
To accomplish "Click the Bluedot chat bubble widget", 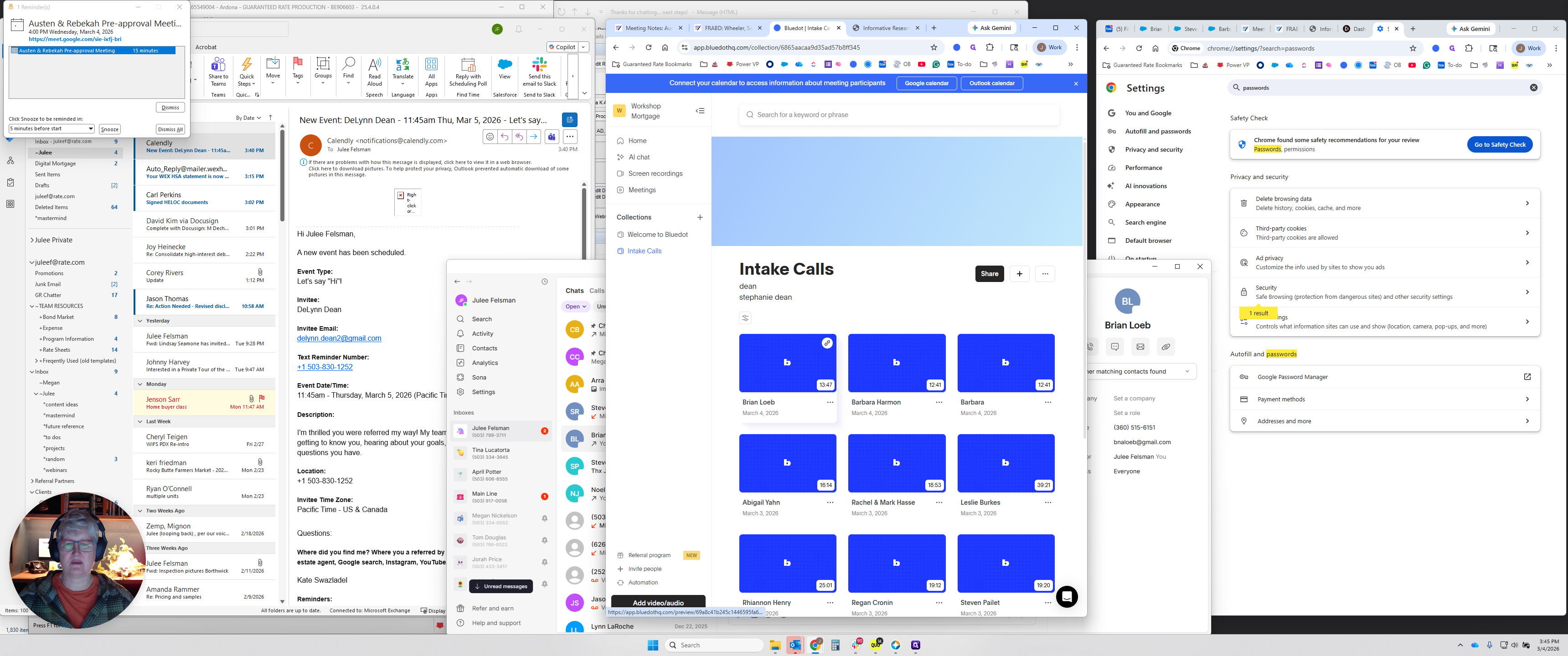I will [x=1067, y=597].
